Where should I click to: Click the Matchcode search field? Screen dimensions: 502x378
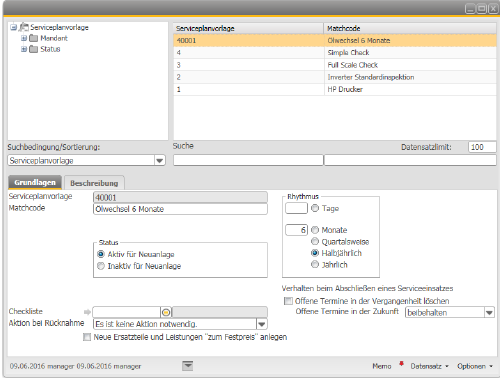tap(410, 160)
